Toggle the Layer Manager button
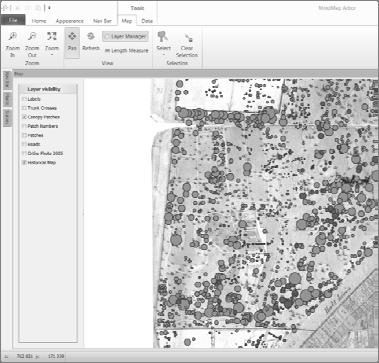The width and height of the screenshot is (379, 363). (x=125, y=36)
